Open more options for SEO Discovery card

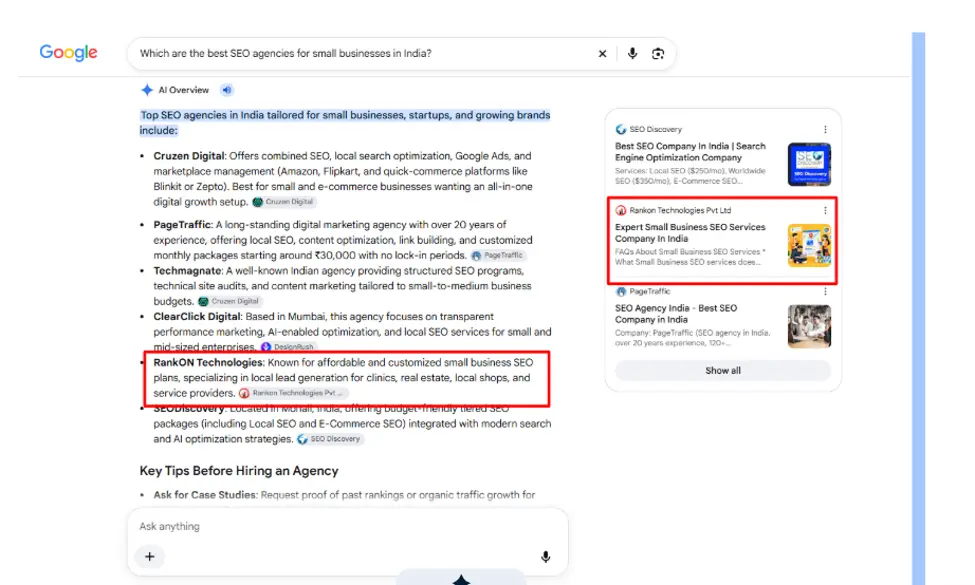[x=825, y=129]
